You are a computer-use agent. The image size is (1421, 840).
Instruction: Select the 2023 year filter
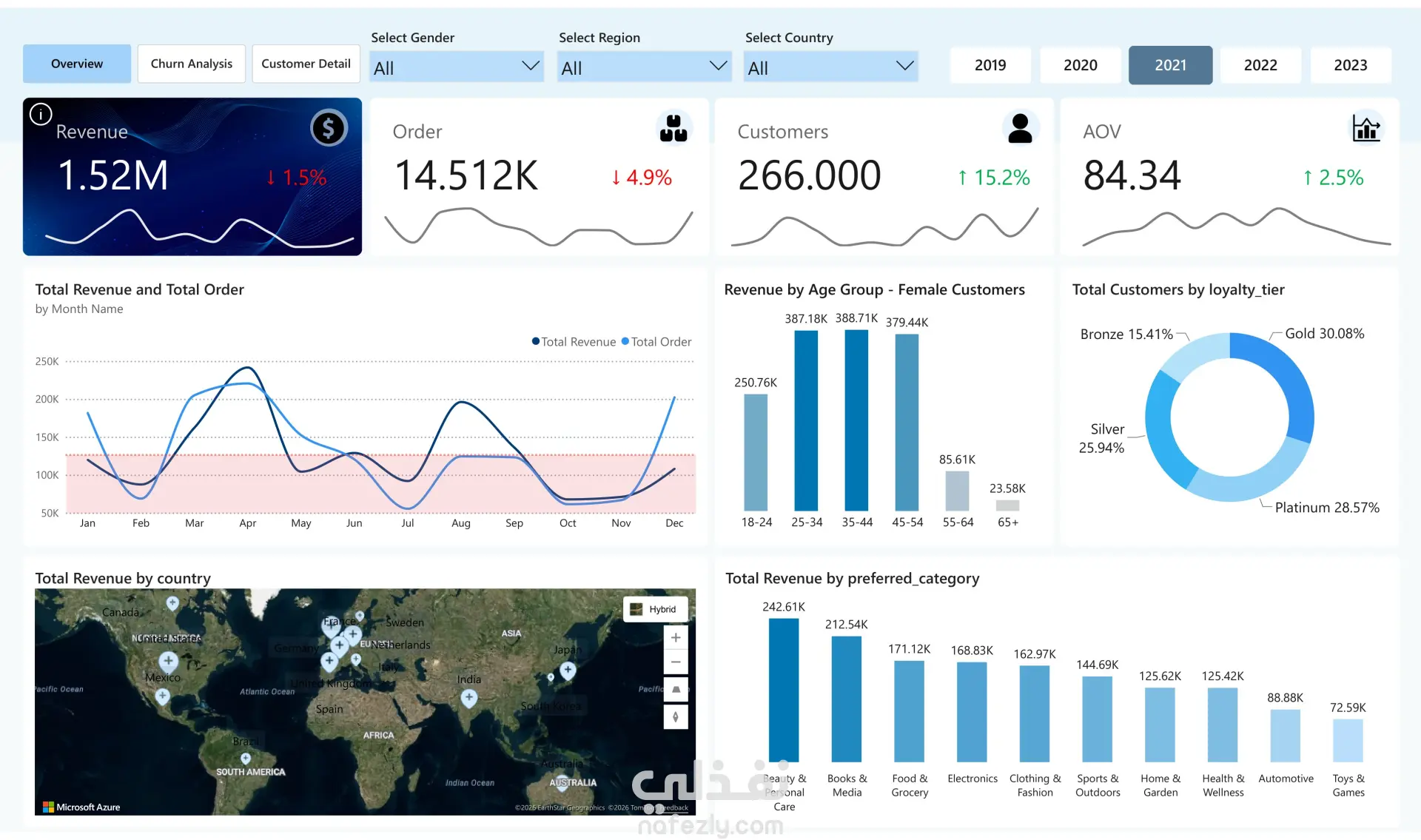click(x=1351, y=65)
